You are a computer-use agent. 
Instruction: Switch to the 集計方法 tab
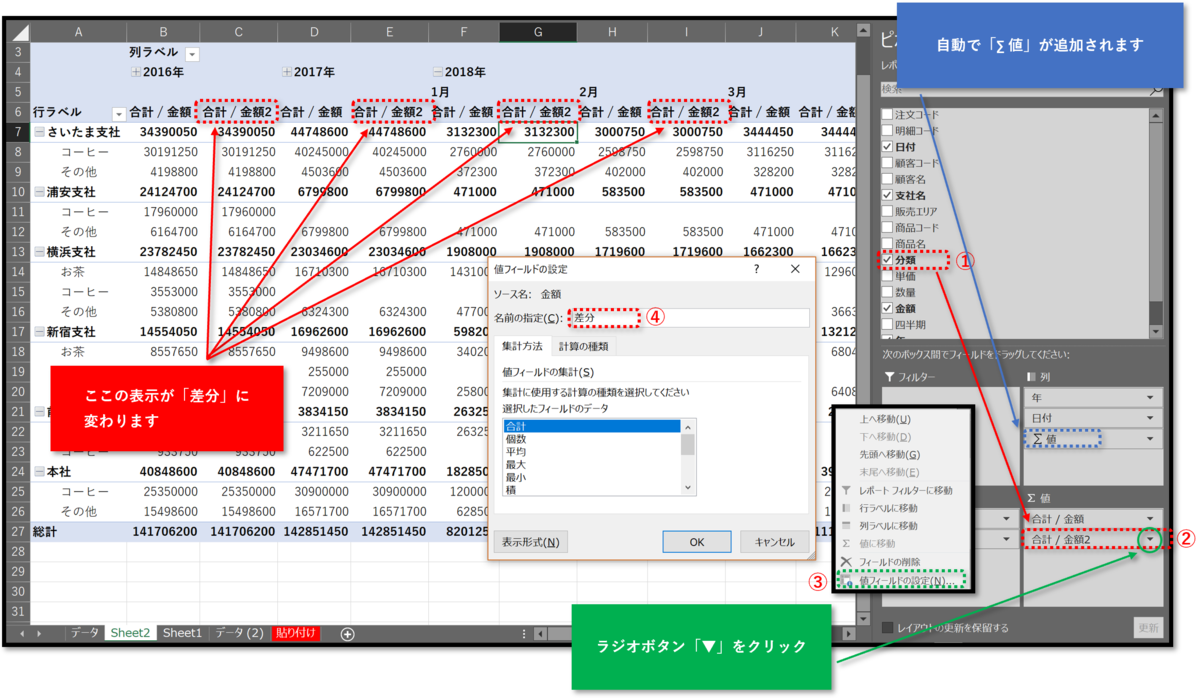coord(523,346)
